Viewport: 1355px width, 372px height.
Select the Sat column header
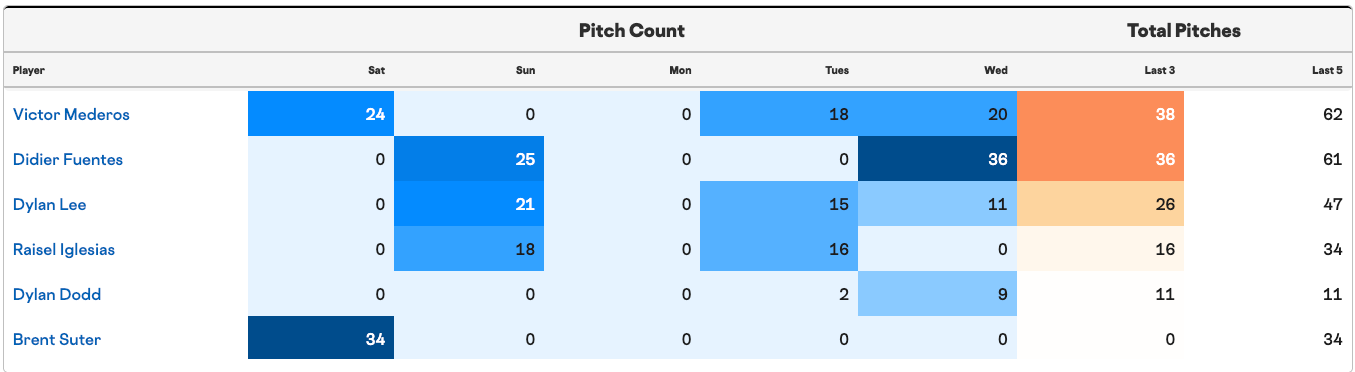pyautogui.click(x=376, y=70)
